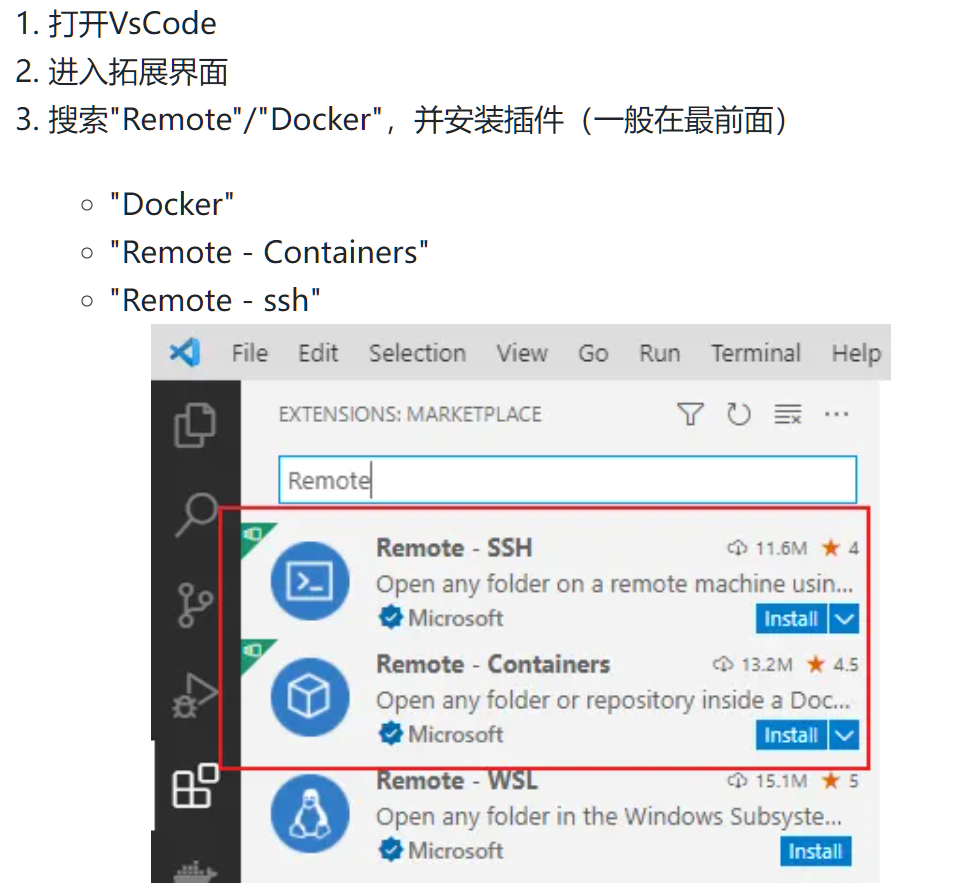Install the Remote - WSL extension

[816, 851]
